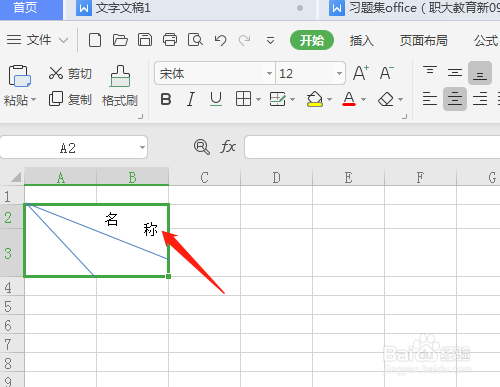This screenshot has width=500, height=387.
Task: Open the cell style dropdown arrow
Action: (x=293, y=99)
